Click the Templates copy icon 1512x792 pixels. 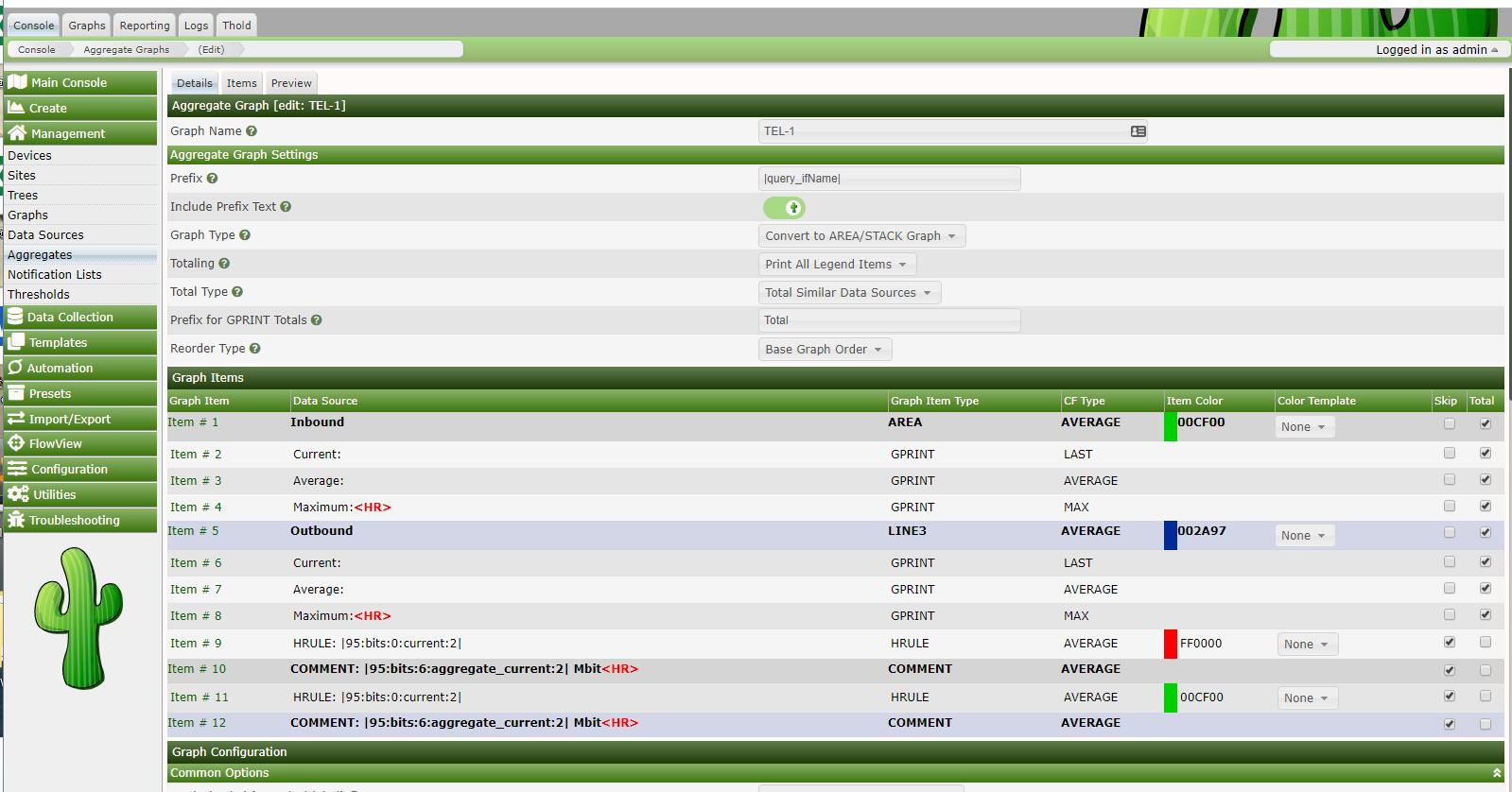point(16,342)
